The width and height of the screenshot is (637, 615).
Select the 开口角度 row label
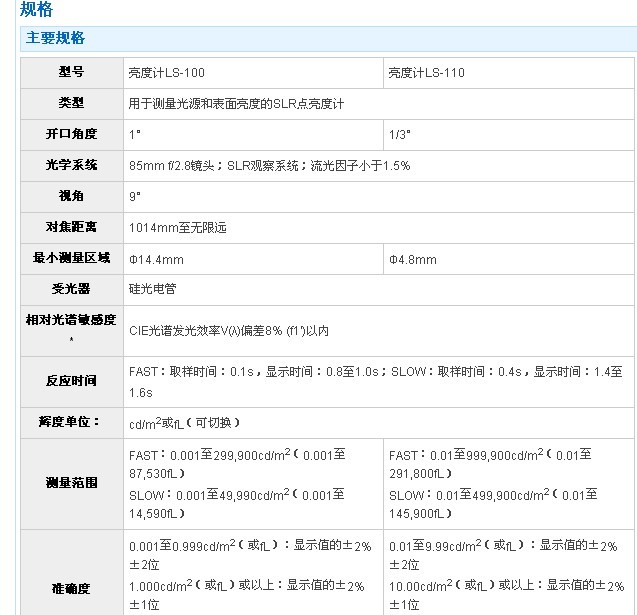pos(71,134)
